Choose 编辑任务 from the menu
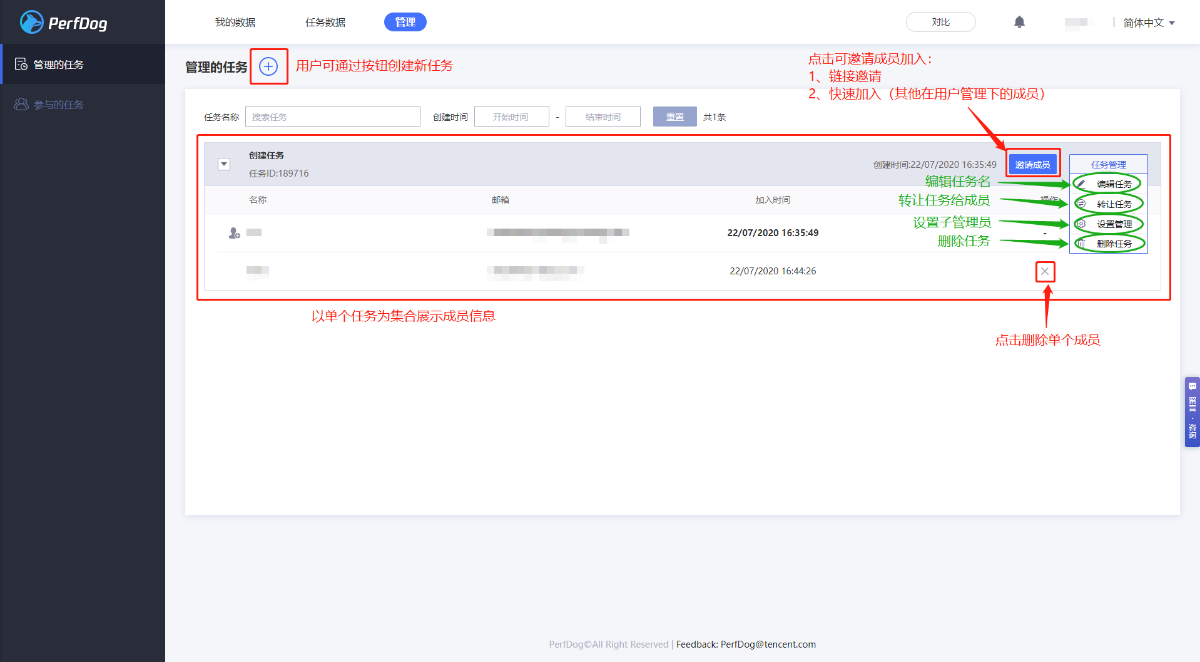 [x=1108, y=184]
